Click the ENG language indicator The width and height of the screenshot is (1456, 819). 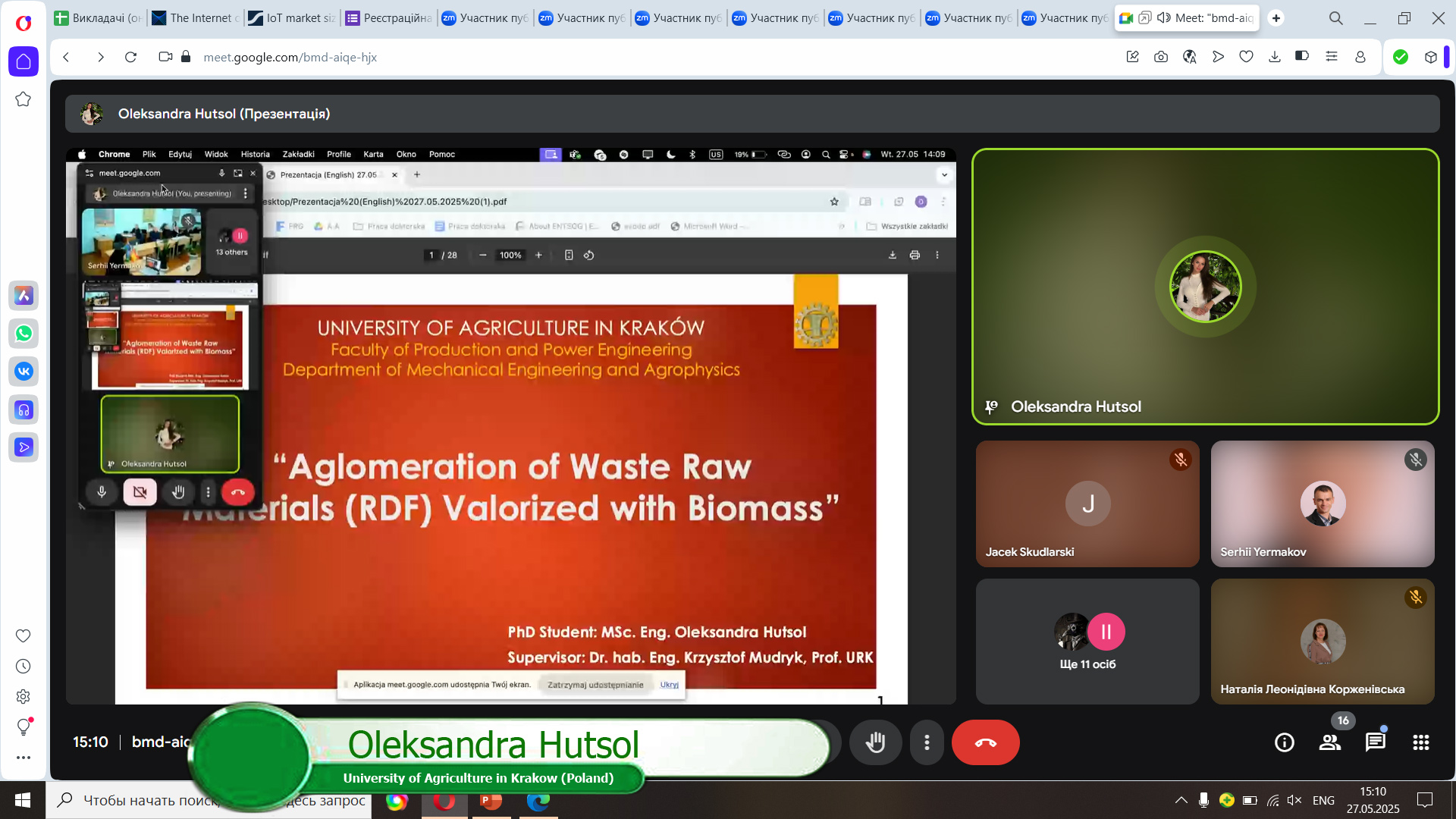point(1323,800)
